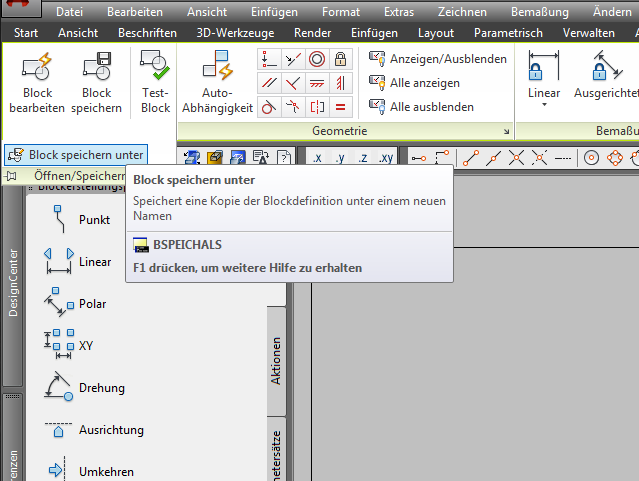Choose the Linear parameter in palette

77,261
